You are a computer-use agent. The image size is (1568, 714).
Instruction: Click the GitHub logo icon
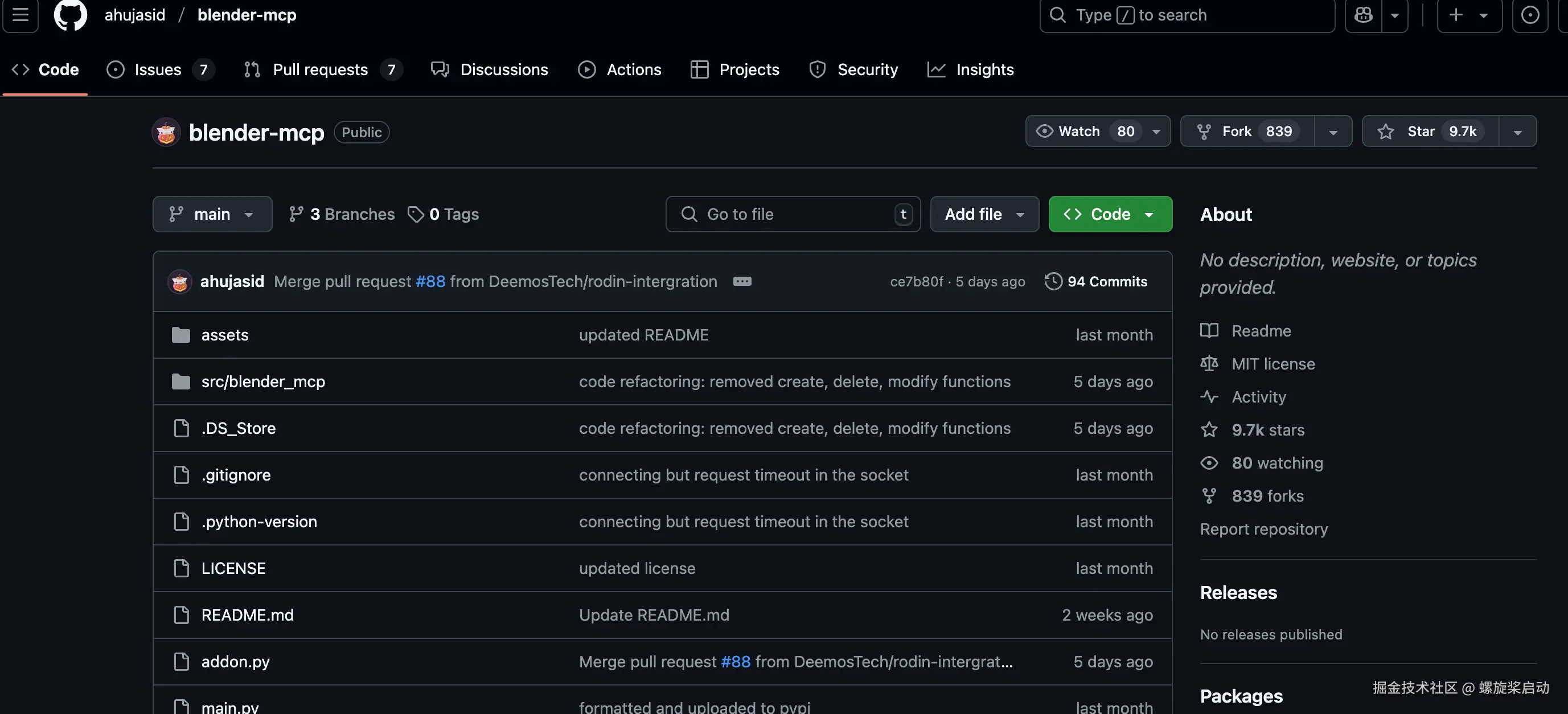tap(70, 15)
